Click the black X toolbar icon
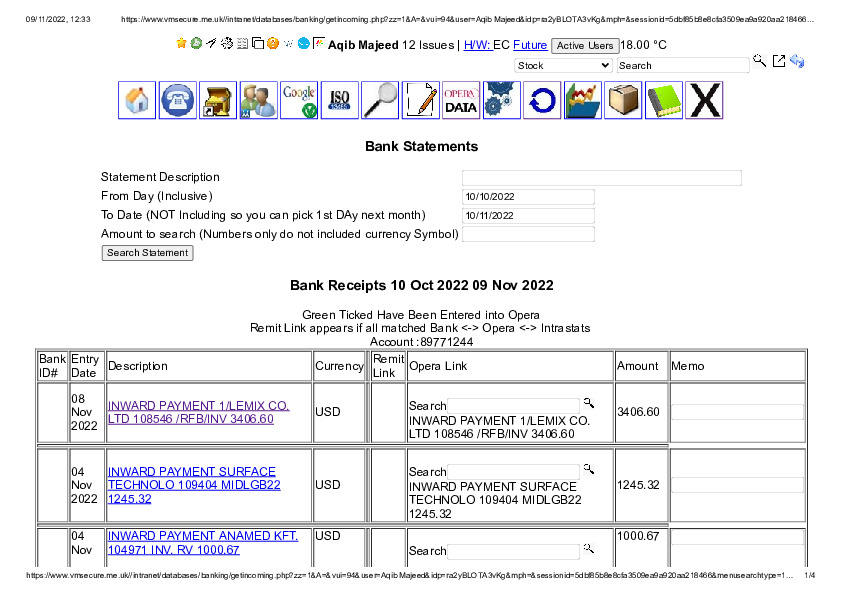Viewport: 842px width, 595px height. tap(704, 101)
